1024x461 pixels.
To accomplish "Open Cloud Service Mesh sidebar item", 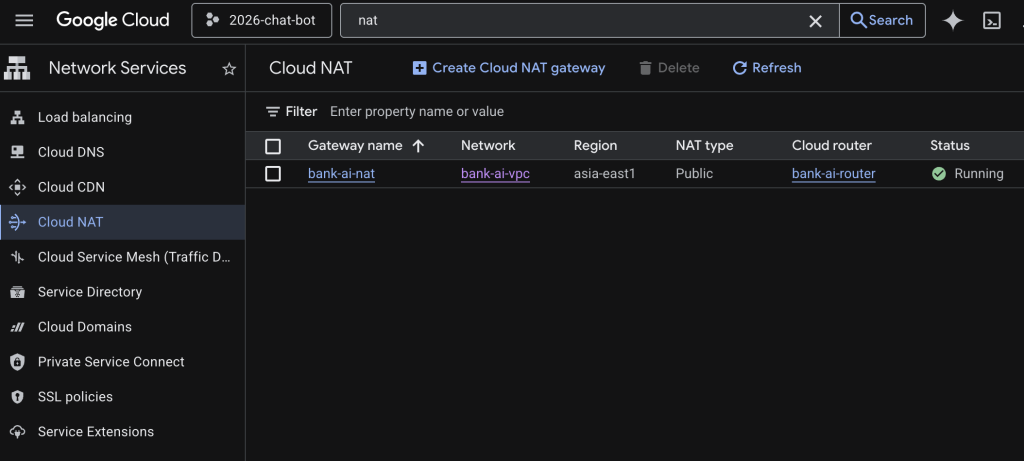I will (x=123, y=257).
